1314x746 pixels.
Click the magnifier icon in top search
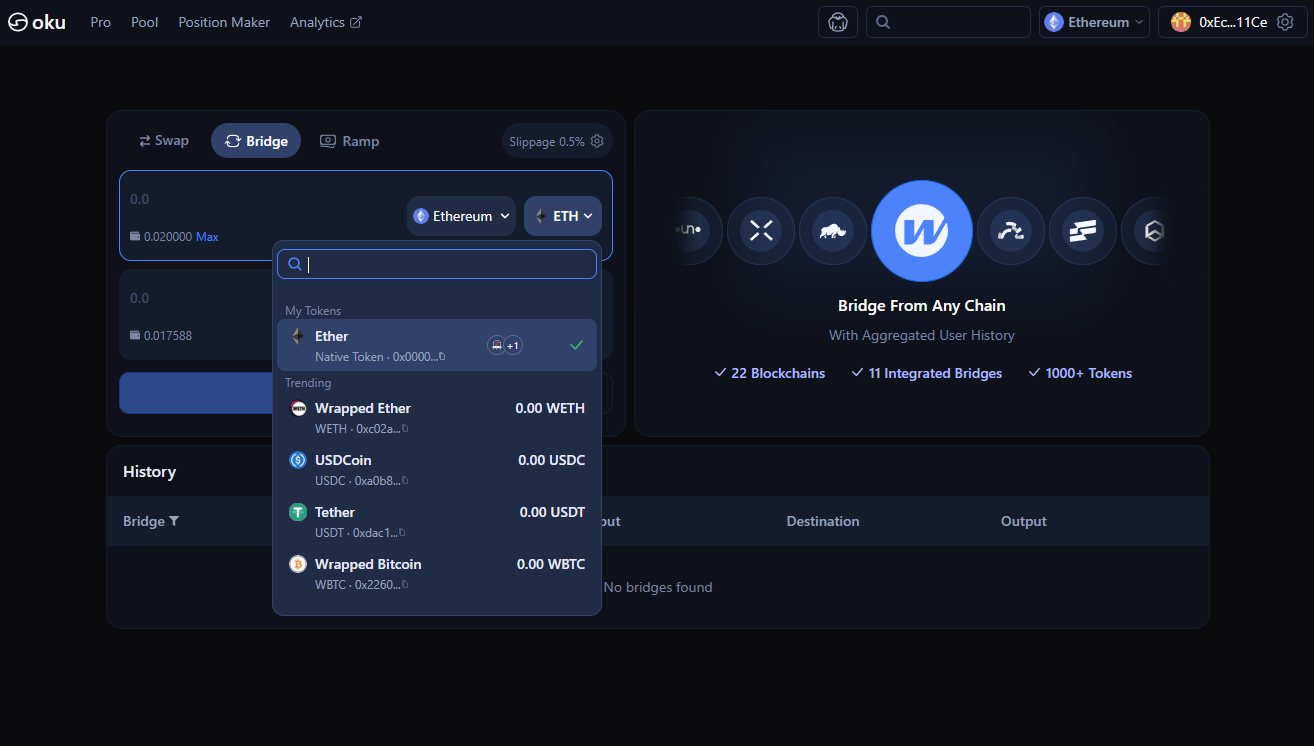884,22
